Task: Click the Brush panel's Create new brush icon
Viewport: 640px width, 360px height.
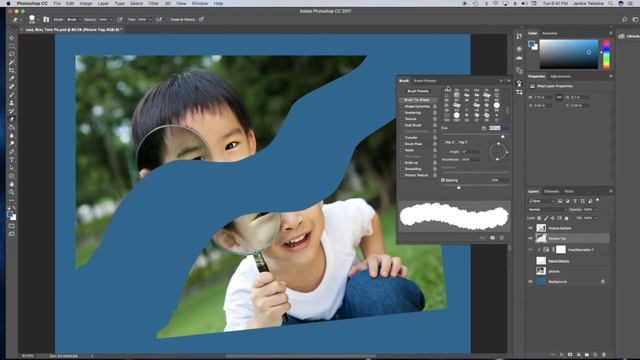Action: point(502,238)
